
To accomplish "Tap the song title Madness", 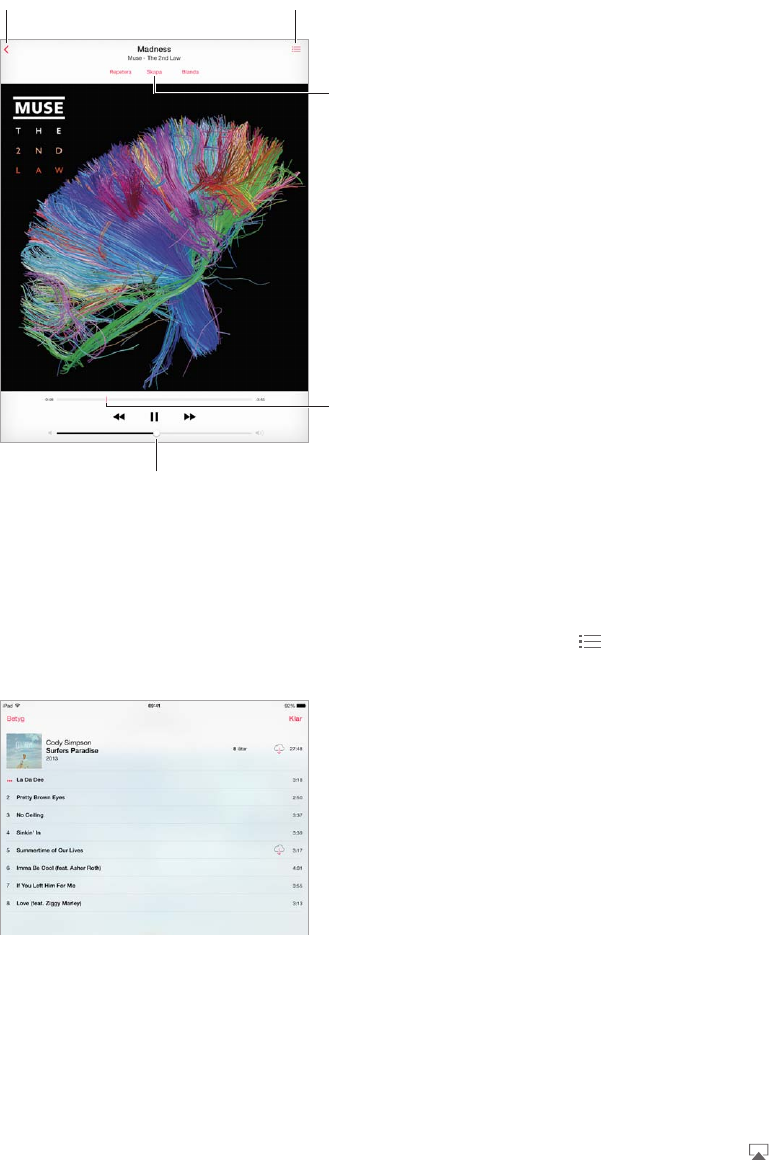I will tap(154, 49).
